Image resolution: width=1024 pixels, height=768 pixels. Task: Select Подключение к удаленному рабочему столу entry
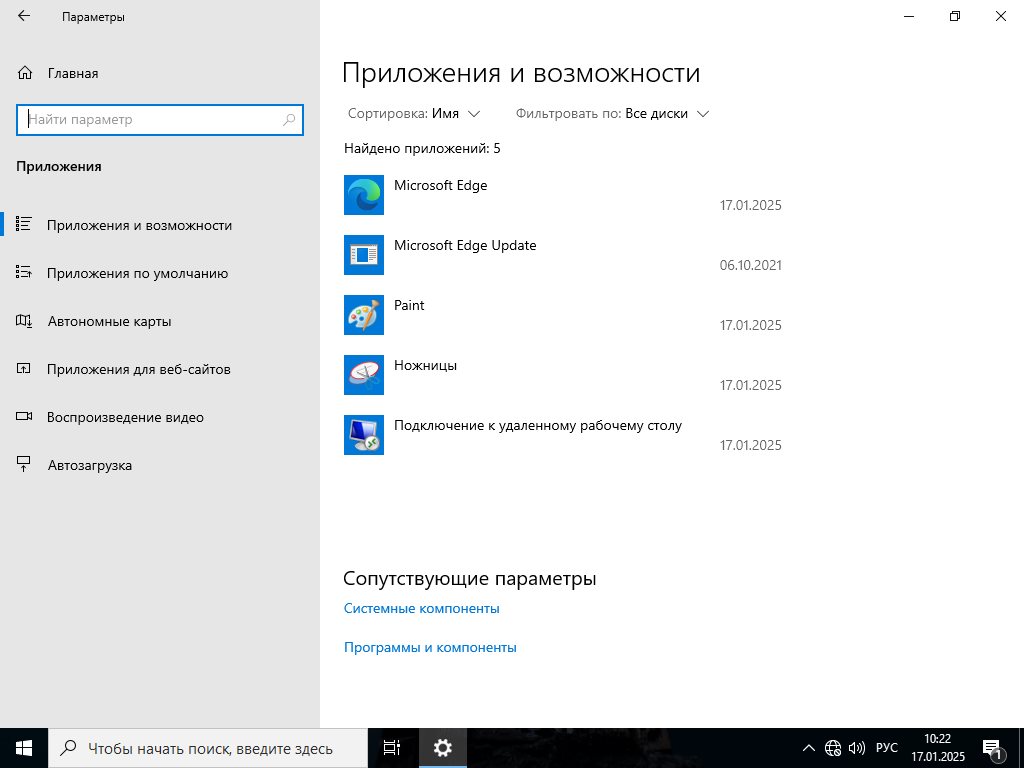tap(537, 425)
